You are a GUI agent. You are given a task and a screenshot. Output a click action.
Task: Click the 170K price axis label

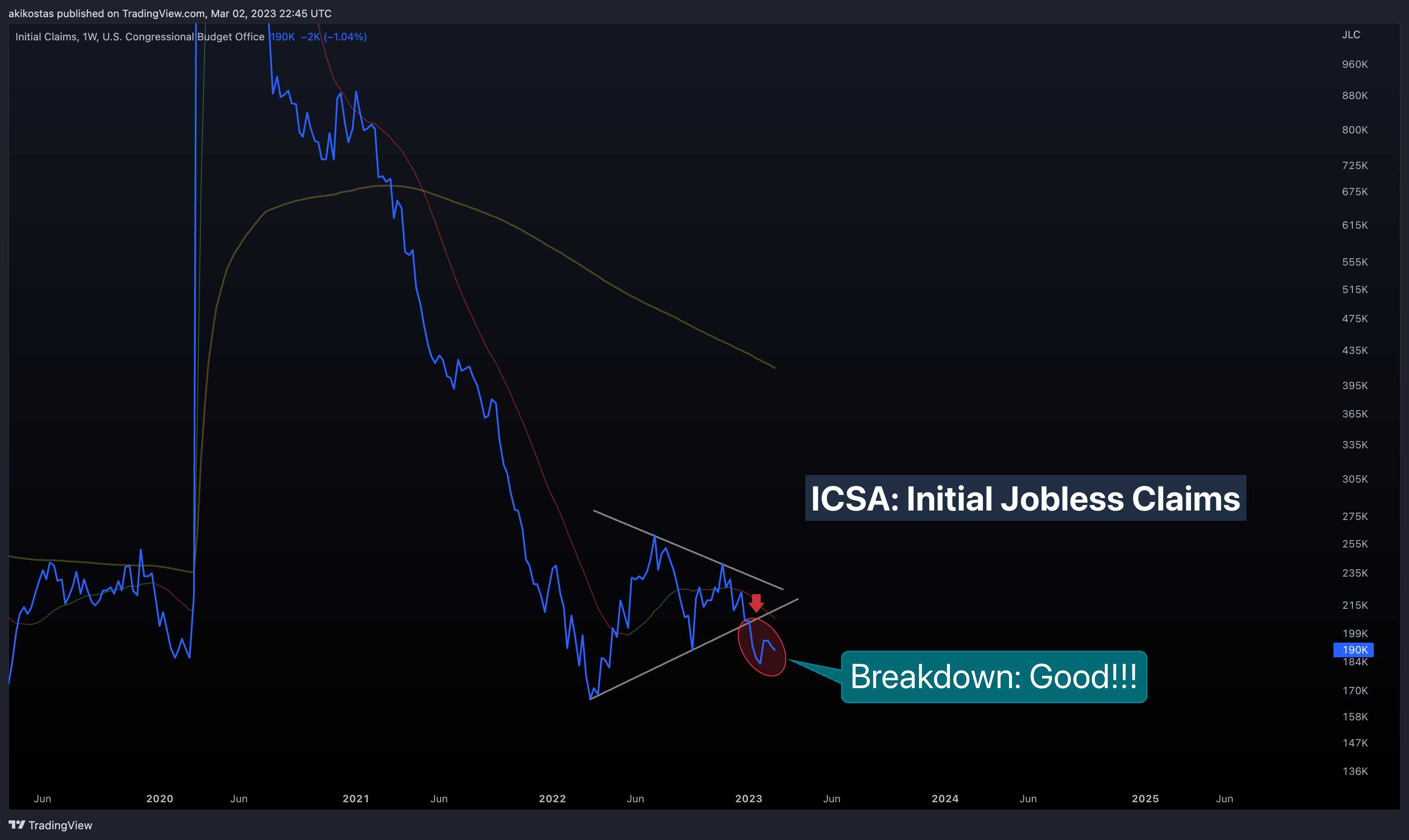click(x=1355, y=691)
